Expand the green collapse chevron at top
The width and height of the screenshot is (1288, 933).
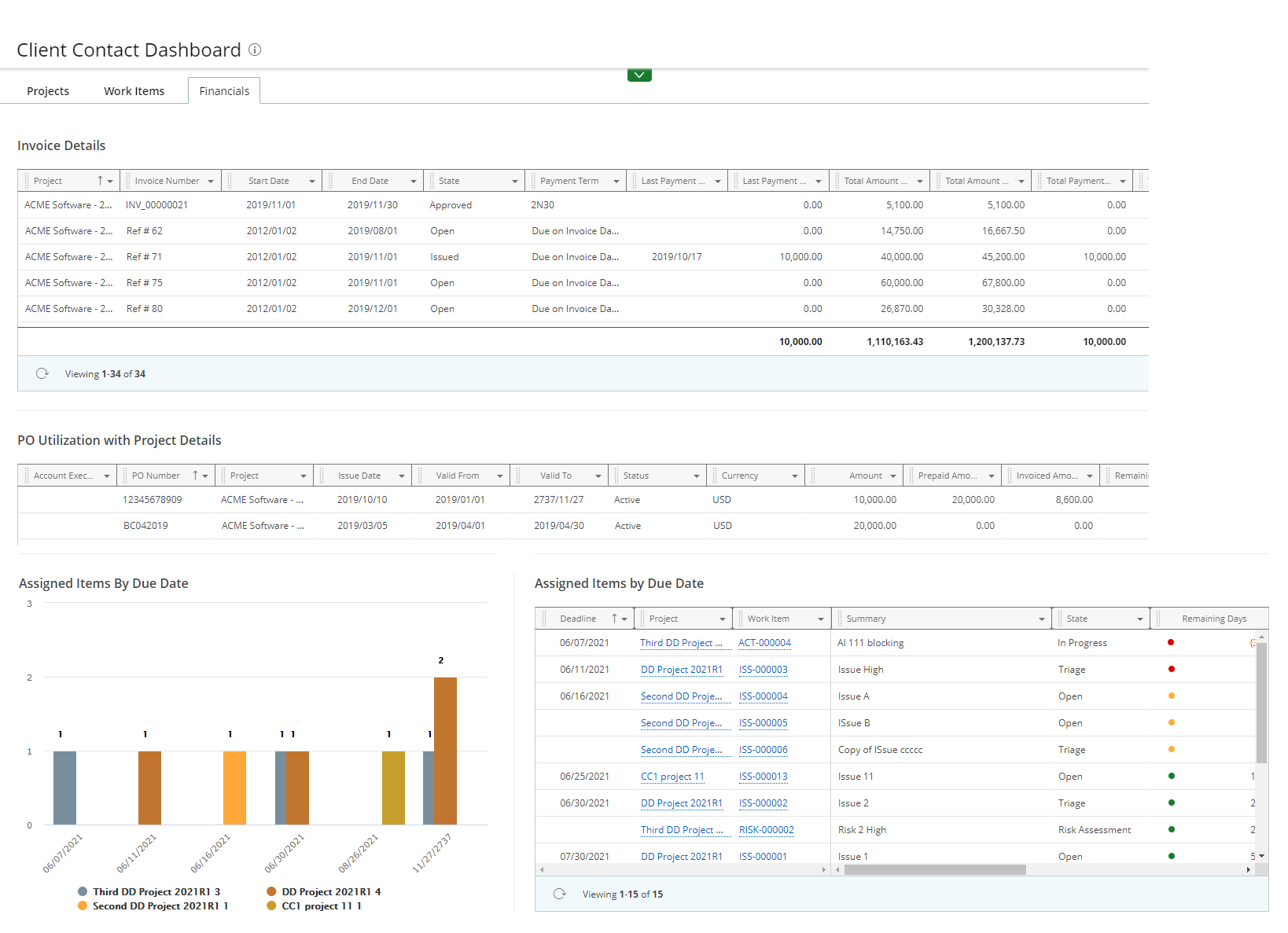[639, 75]
